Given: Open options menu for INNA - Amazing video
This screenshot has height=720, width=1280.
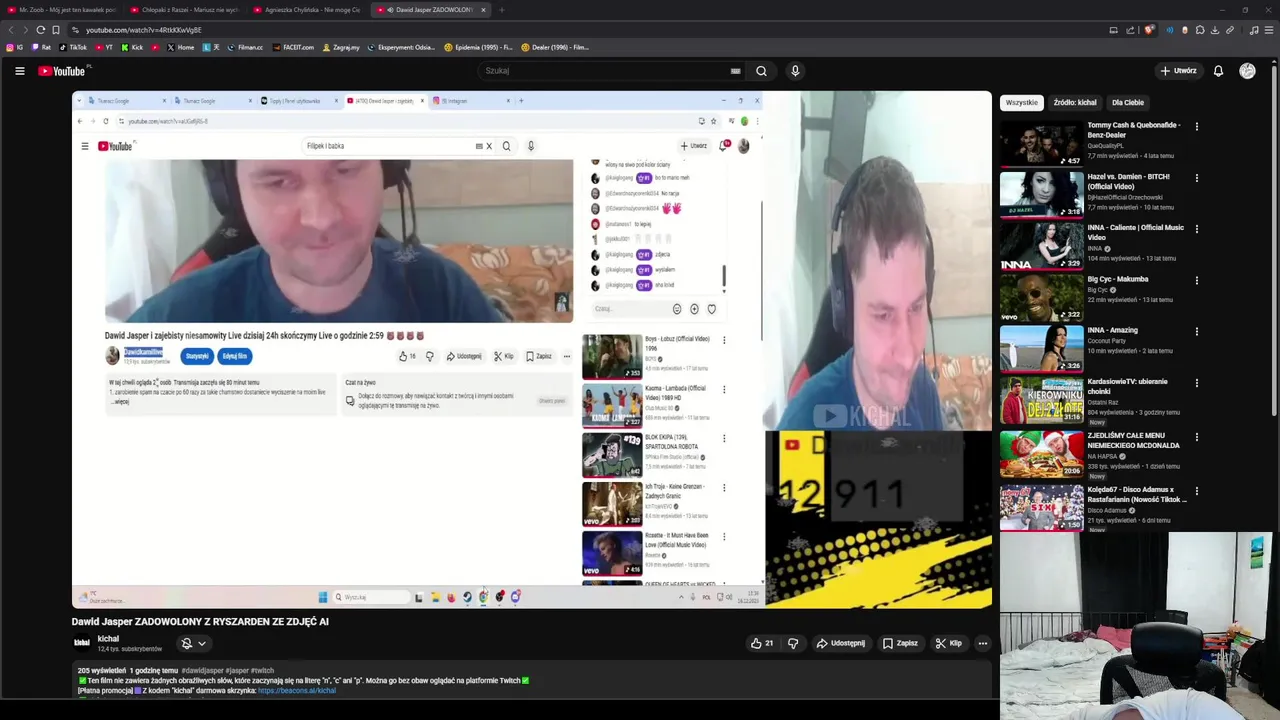Looking at the screenshot, I should (1196, 332).
